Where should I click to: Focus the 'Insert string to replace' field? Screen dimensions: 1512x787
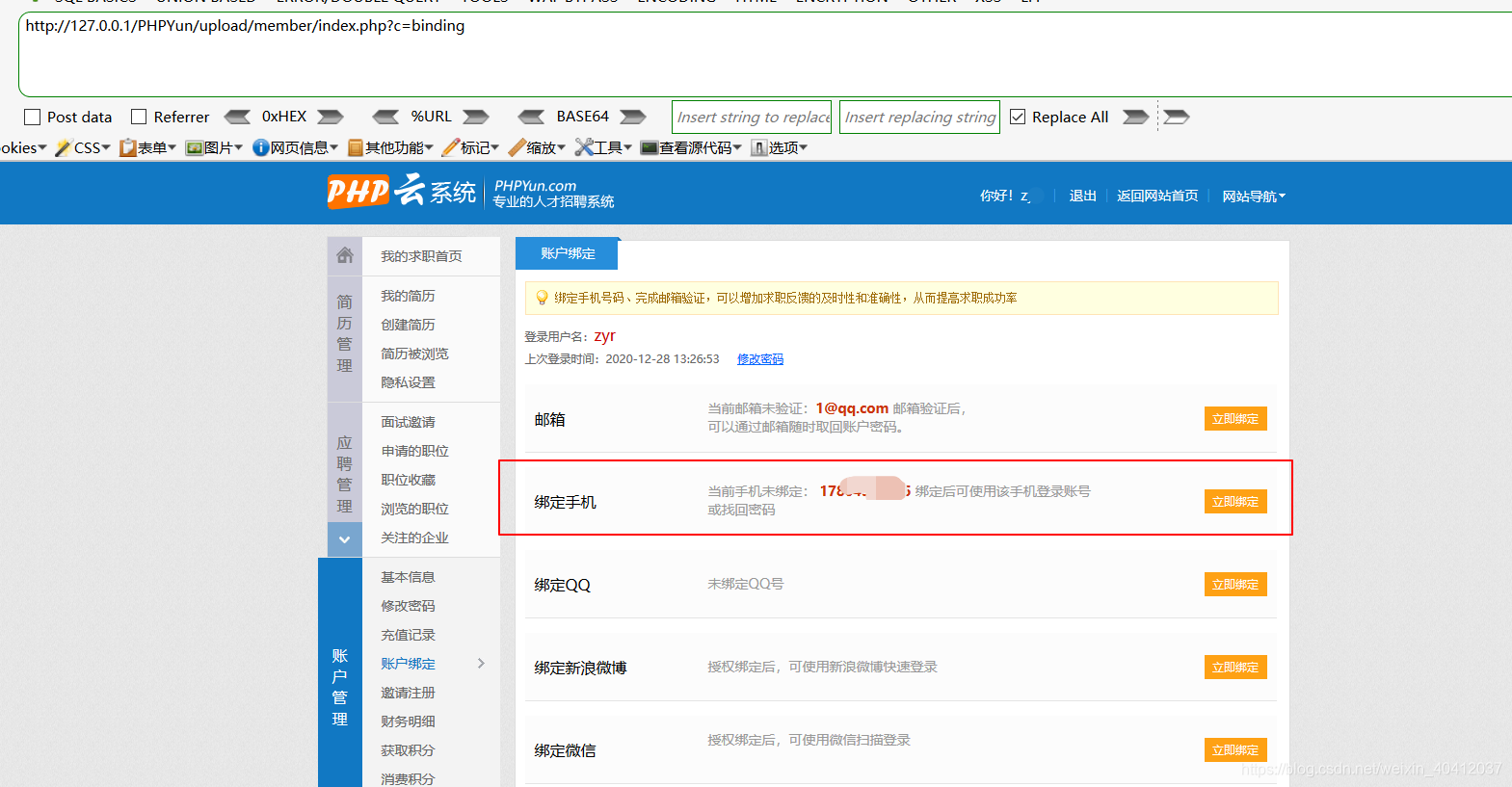tap(752, 118)
